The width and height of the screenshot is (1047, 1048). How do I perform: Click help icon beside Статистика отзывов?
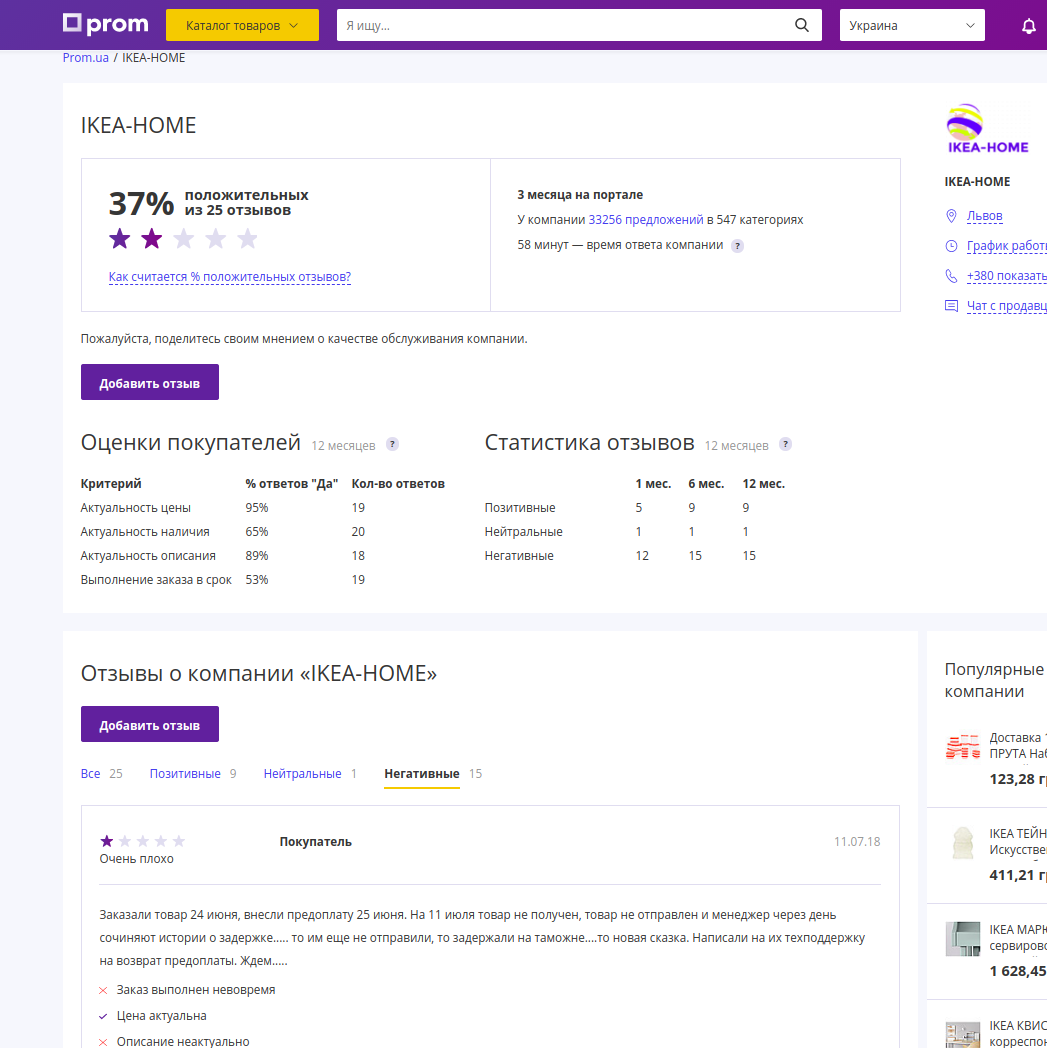[x=785, y=445]
